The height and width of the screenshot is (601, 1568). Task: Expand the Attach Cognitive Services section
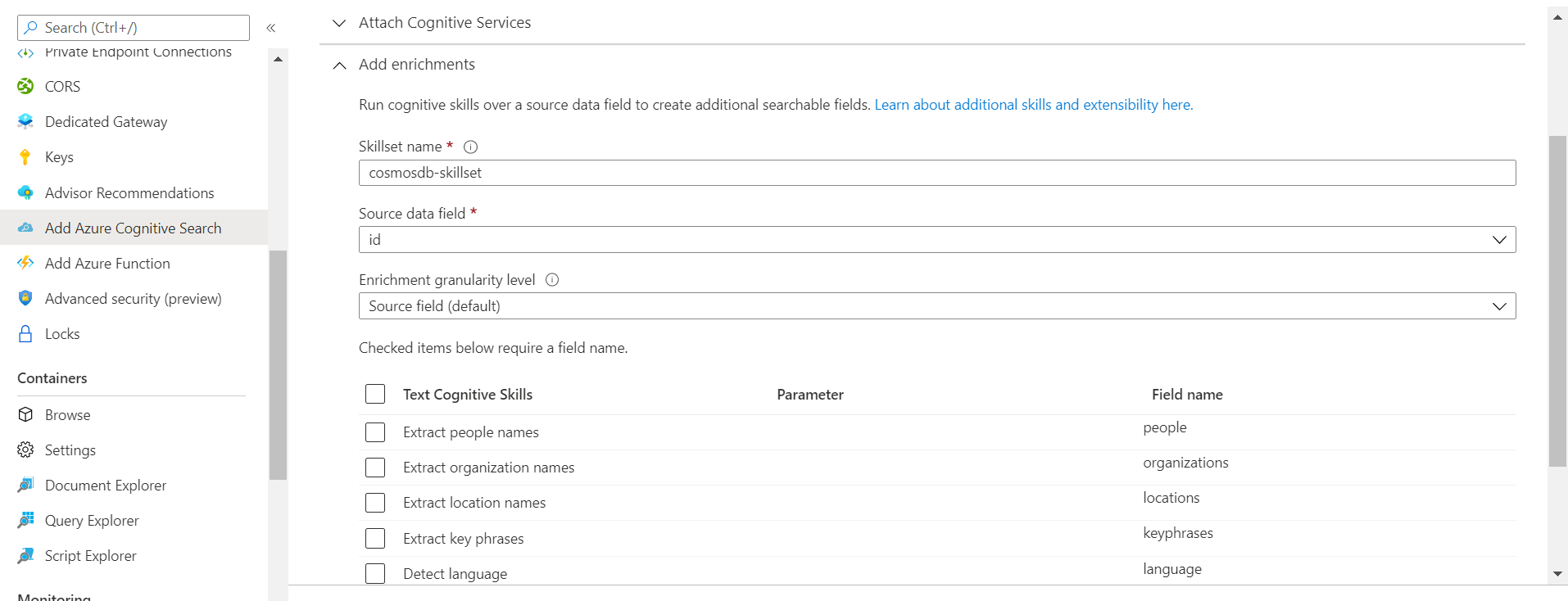(x=339, y=23)
